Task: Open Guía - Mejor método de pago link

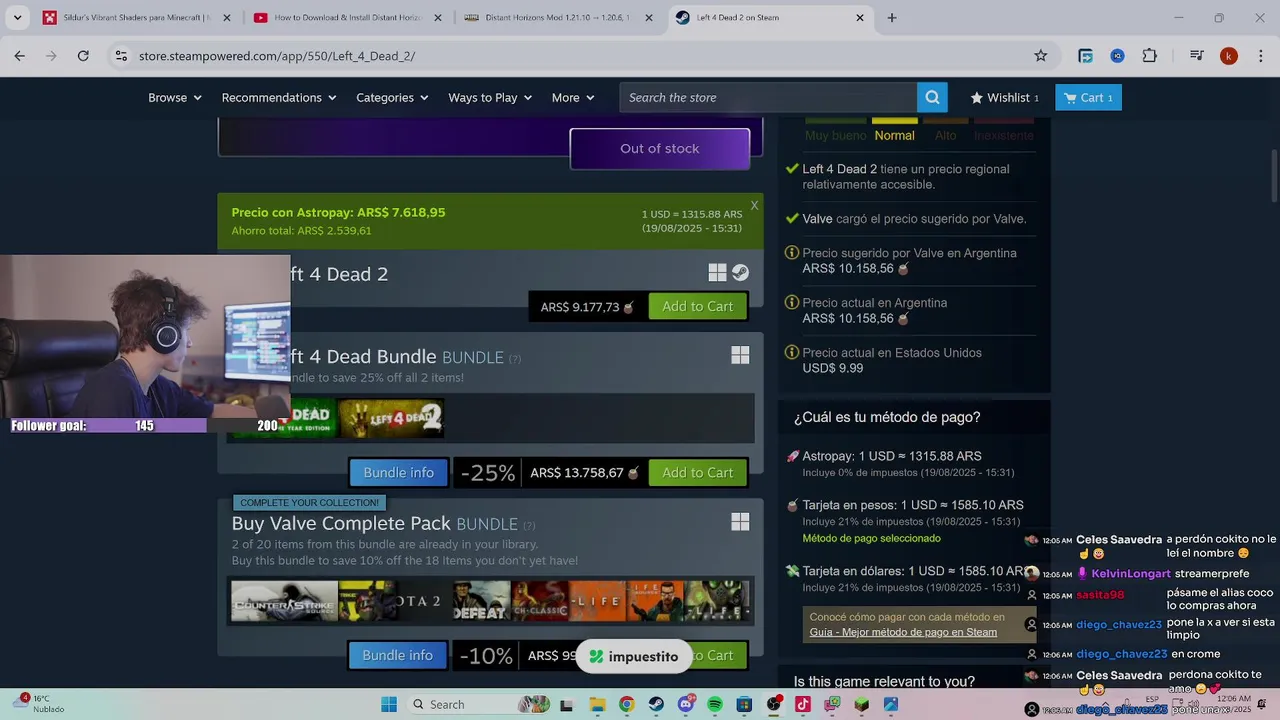Action: point(903,632)
